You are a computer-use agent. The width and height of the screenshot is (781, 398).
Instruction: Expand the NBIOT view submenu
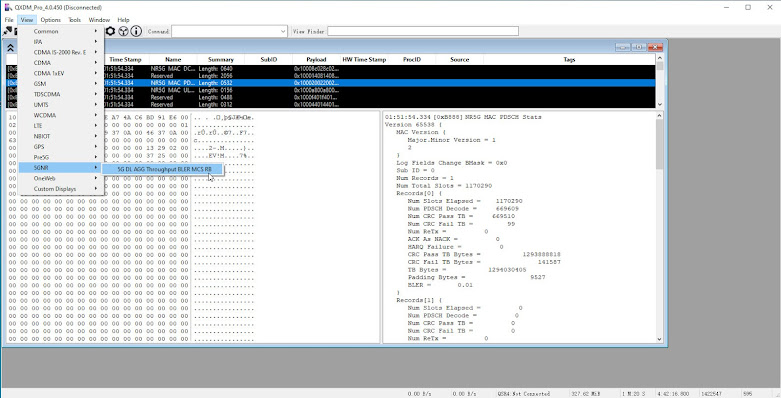tap(61, 136)
